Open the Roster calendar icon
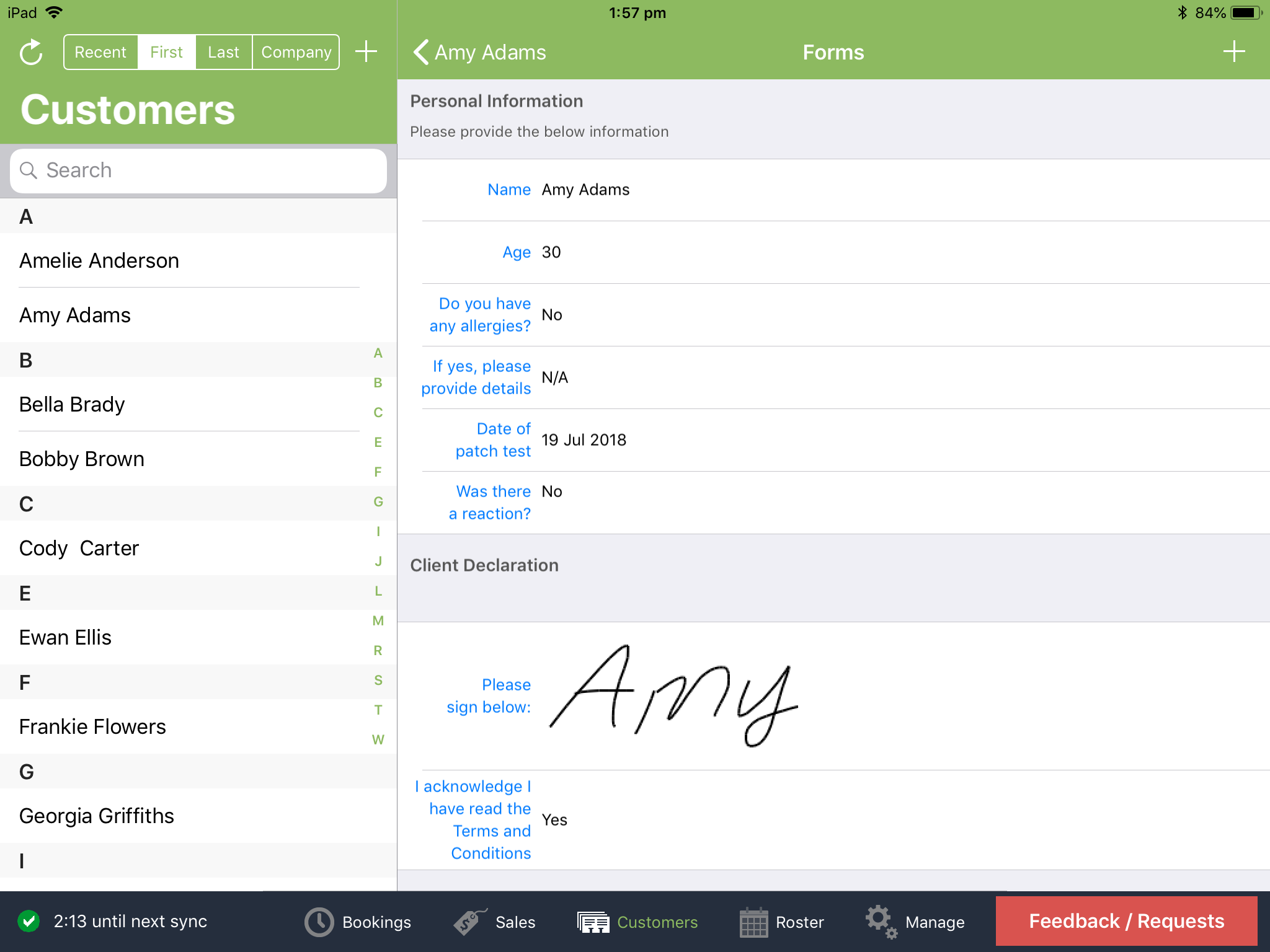 click(x=753, y=922)
